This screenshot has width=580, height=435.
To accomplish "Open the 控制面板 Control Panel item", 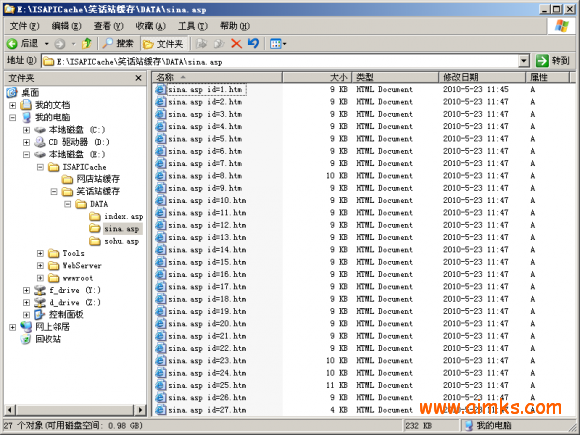I will [66, 314].
